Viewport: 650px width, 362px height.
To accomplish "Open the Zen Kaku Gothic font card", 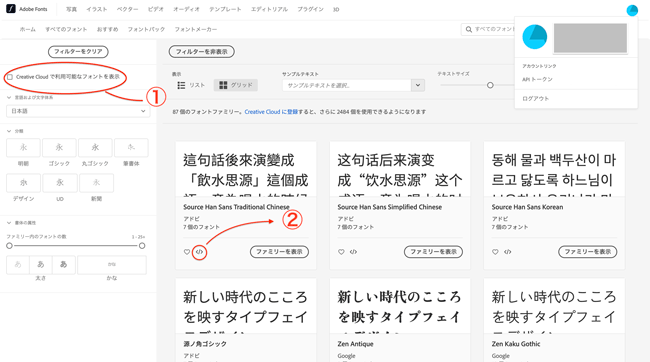I will [554, 320].
